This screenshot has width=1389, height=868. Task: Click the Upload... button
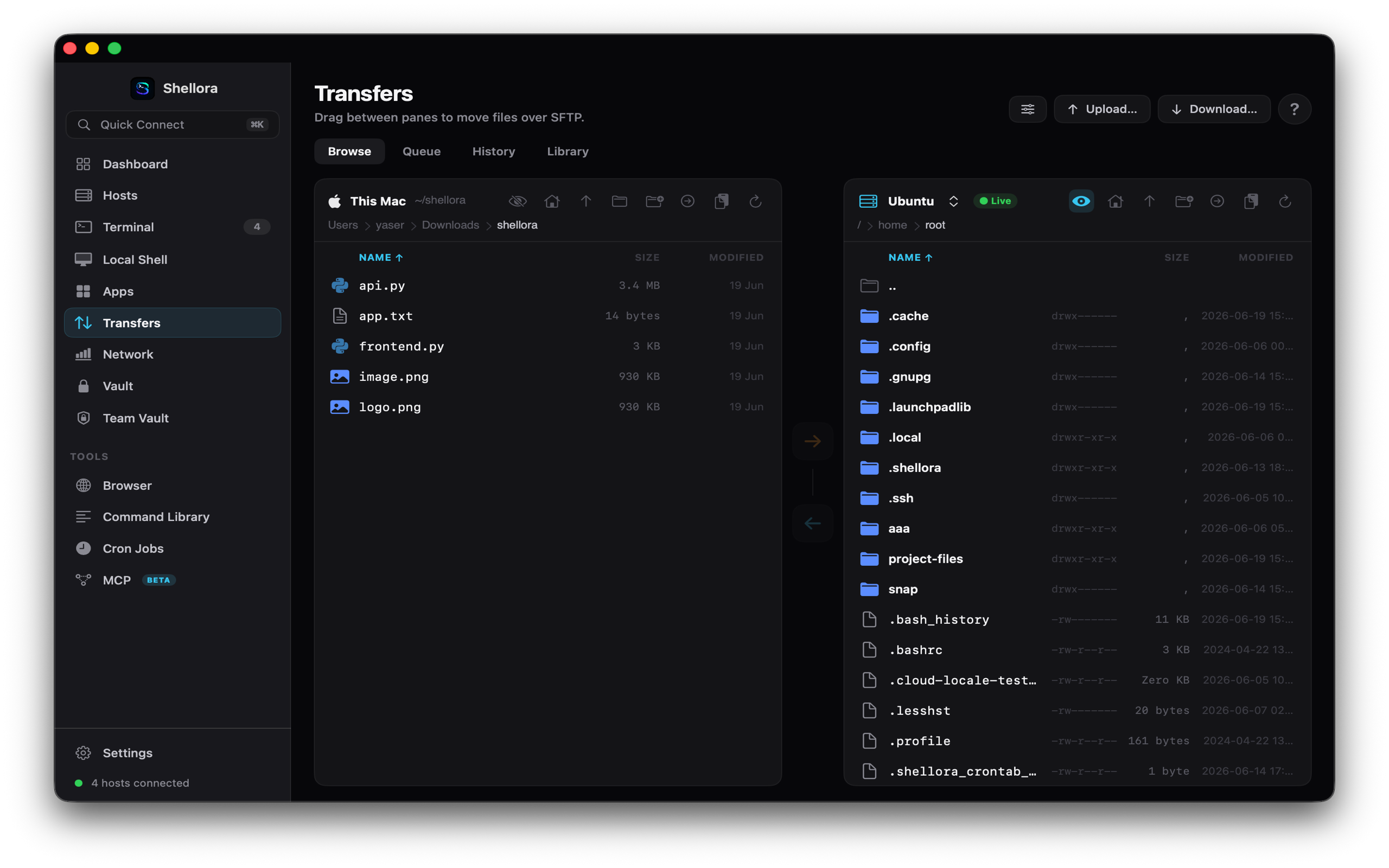click(x=1101, y=109)
